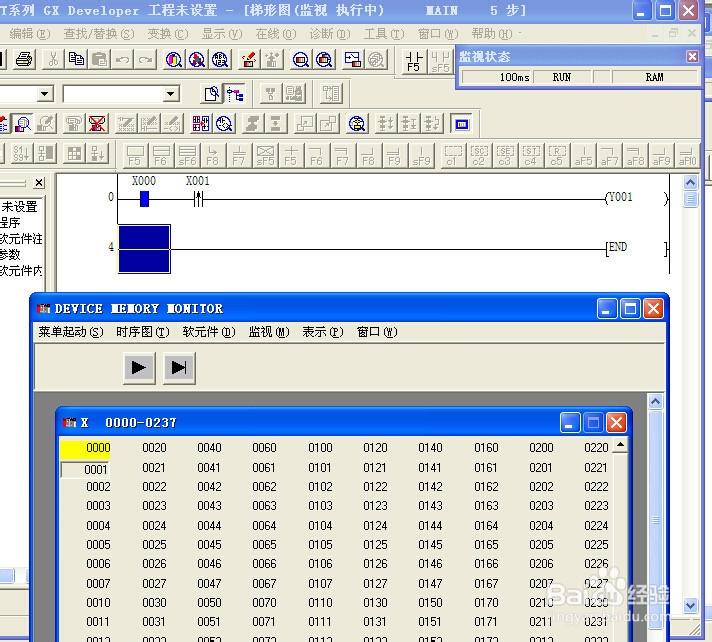Toggle X device 0002 in the list
The width and height of the screenshot is (712, 642).
pyautogui.click(x=98, y=487)
